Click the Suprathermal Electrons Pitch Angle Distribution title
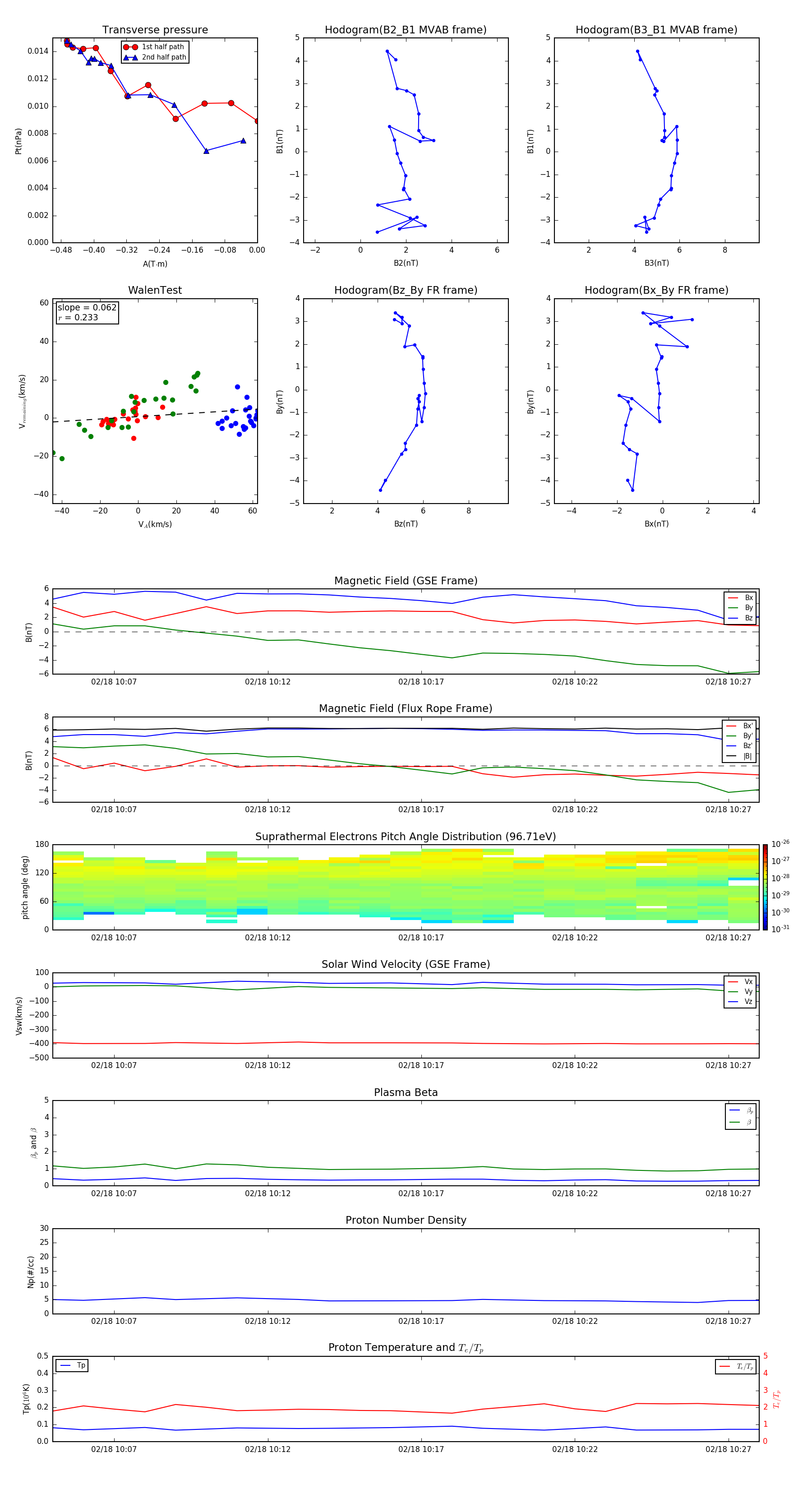This screenshot has width=812, height=1489. (x=406, y=837)
